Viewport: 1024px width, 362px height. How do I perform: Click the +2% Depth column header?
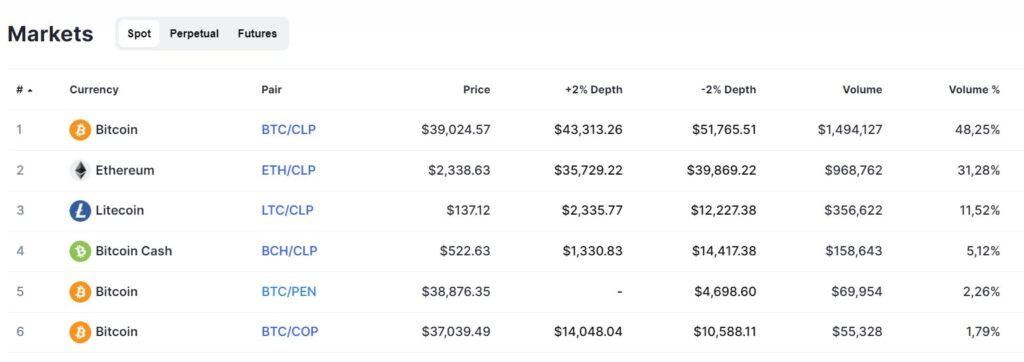click(594, 90)
